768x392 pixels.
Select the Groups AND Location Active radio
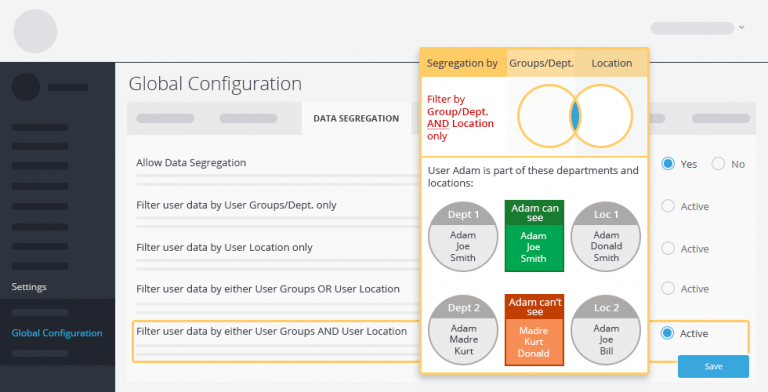click(667, 333)
